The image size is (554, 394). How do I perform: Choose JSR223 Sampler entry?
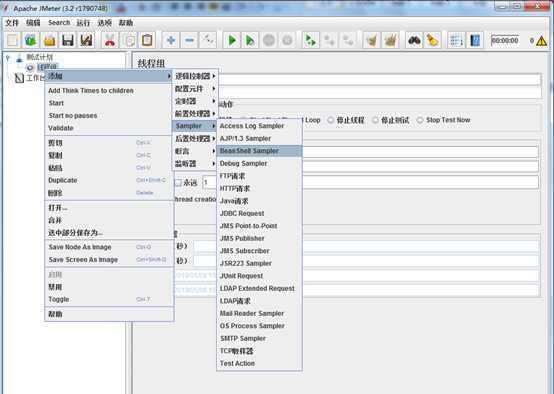[x=259, y=263]
